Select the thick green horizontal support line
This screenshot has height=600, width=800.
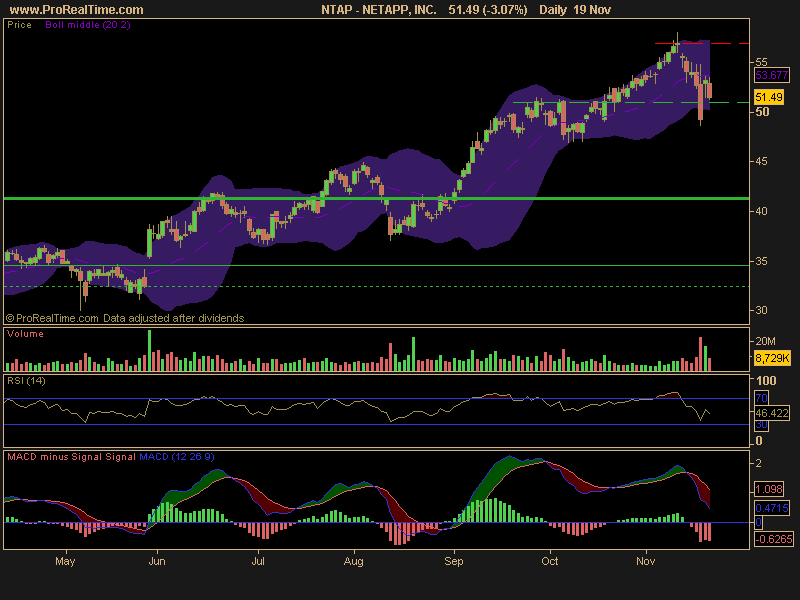coord(377,198)
